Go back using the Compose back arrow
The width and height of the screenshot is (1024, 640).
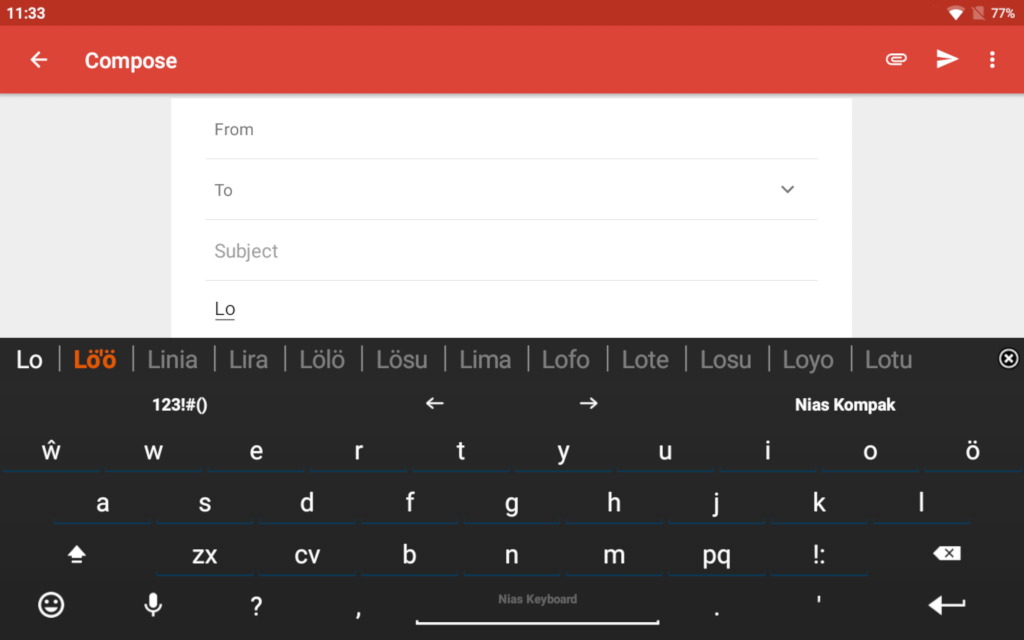pos(39,60)
